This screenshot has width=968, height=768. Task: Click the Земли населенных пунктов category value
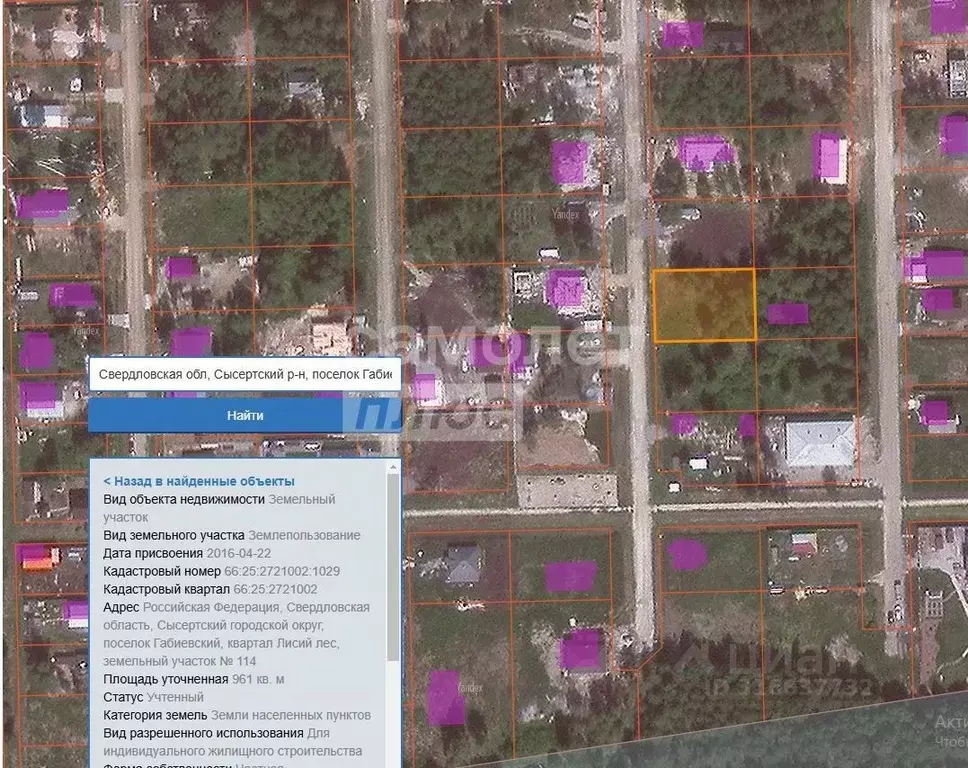tap(291, 715)
